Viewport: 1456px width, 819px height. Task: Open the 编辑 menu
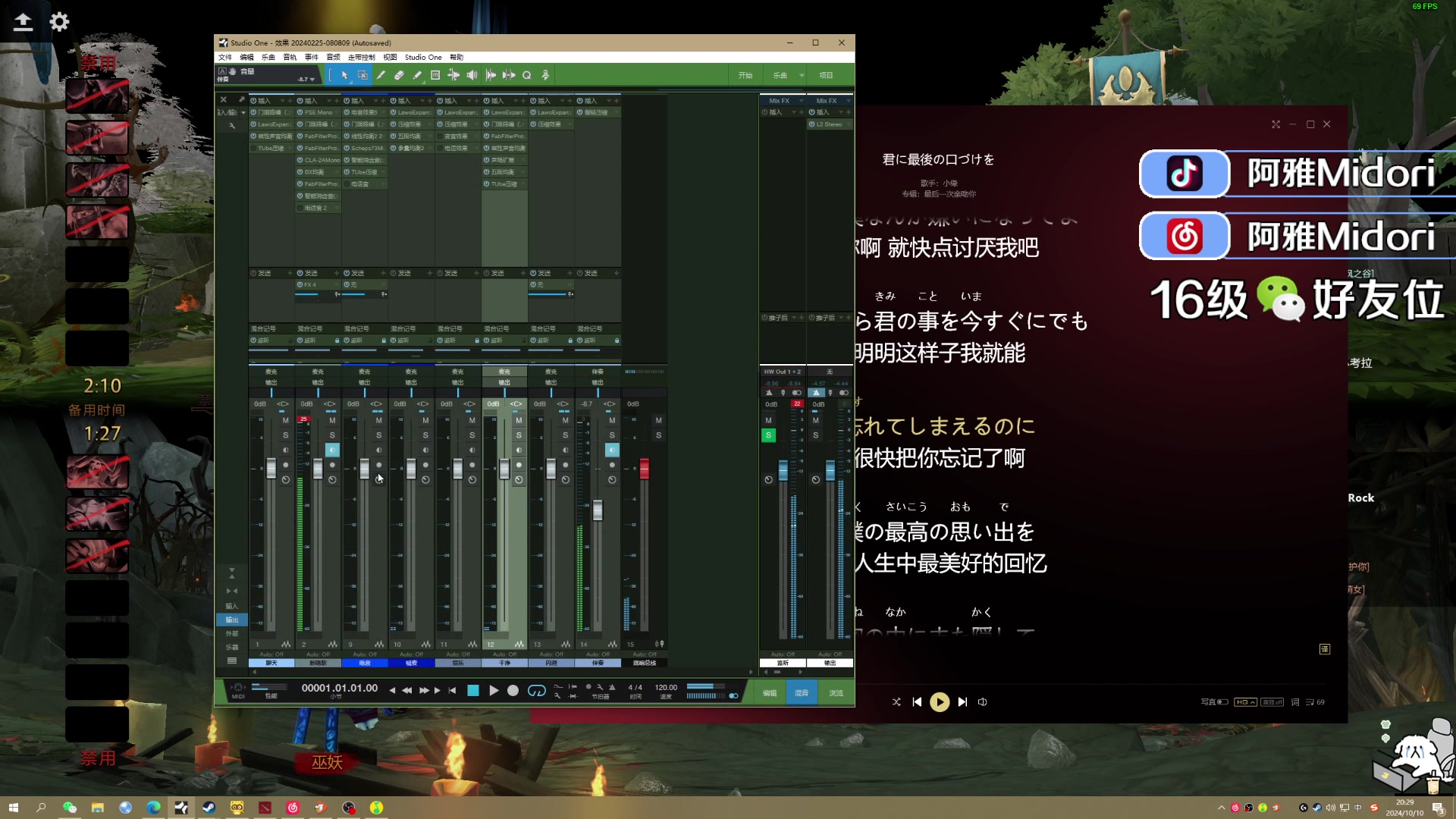(x=247, y=57)
